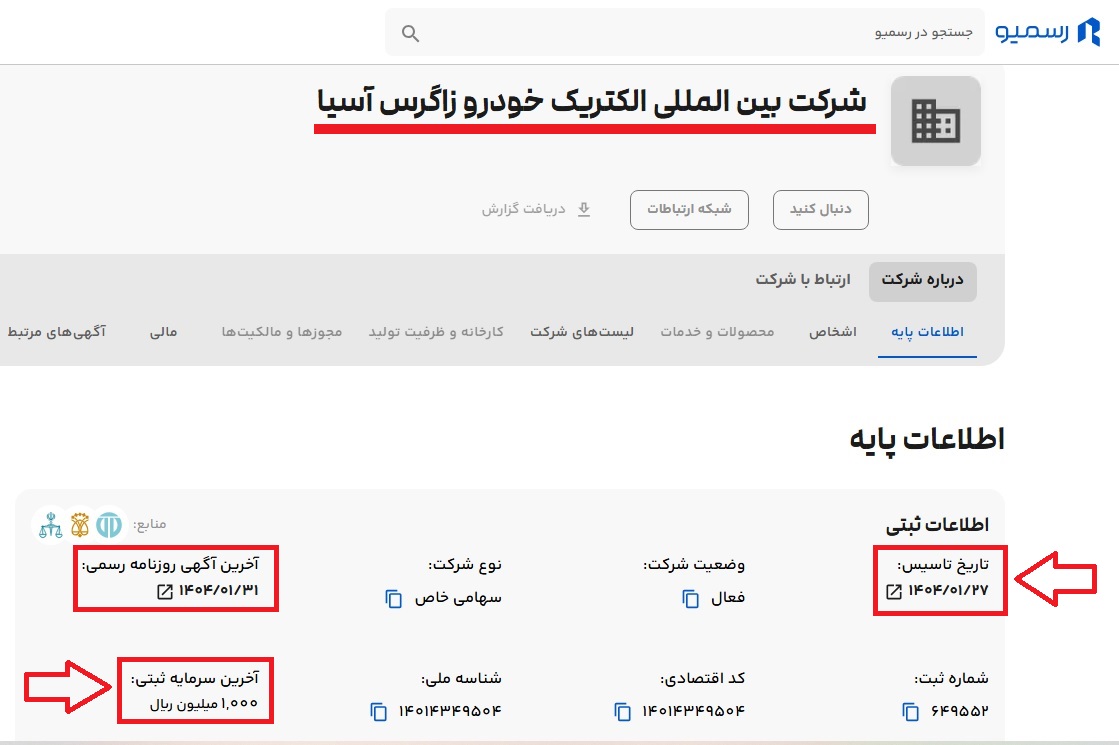Select the اطلاعات پایه sub-tab
The image size is (1119, 745).
click(927, 333)
